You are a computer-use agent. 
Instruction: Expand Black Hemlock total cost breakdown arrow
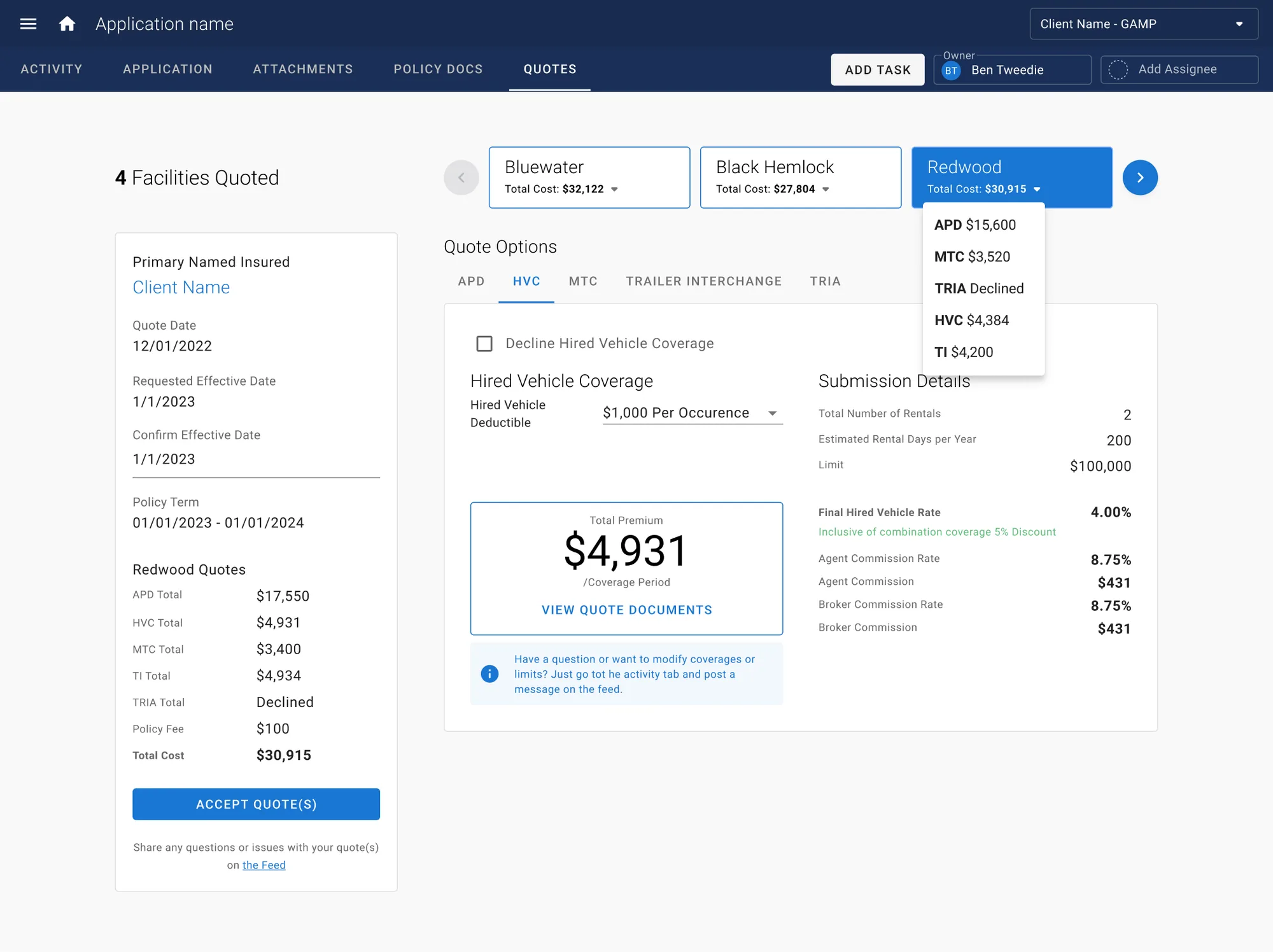(x=826, y=189)
